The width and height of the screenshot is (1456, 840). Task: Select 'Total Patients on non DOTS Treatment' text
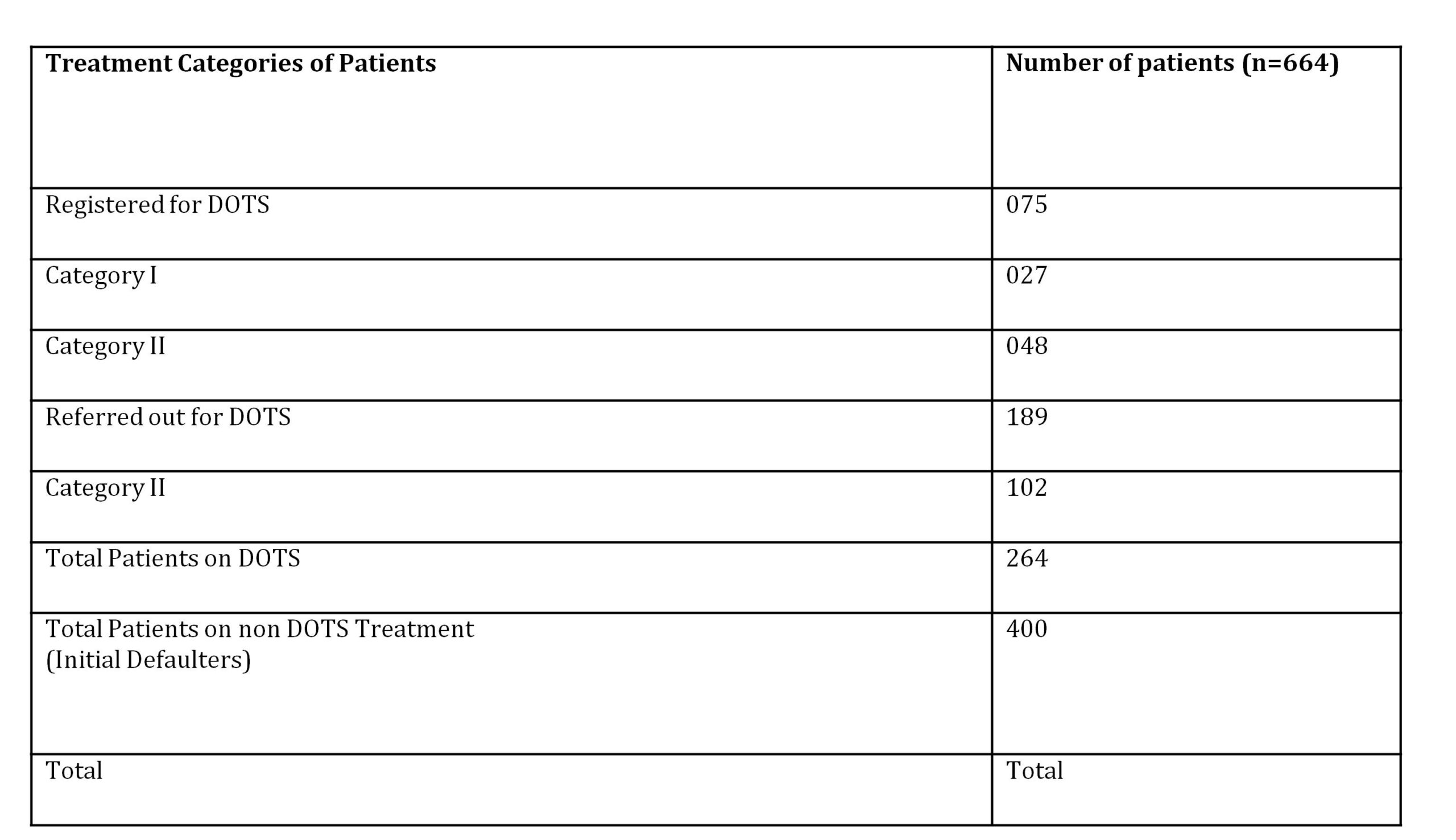click(x=259, y=630)
